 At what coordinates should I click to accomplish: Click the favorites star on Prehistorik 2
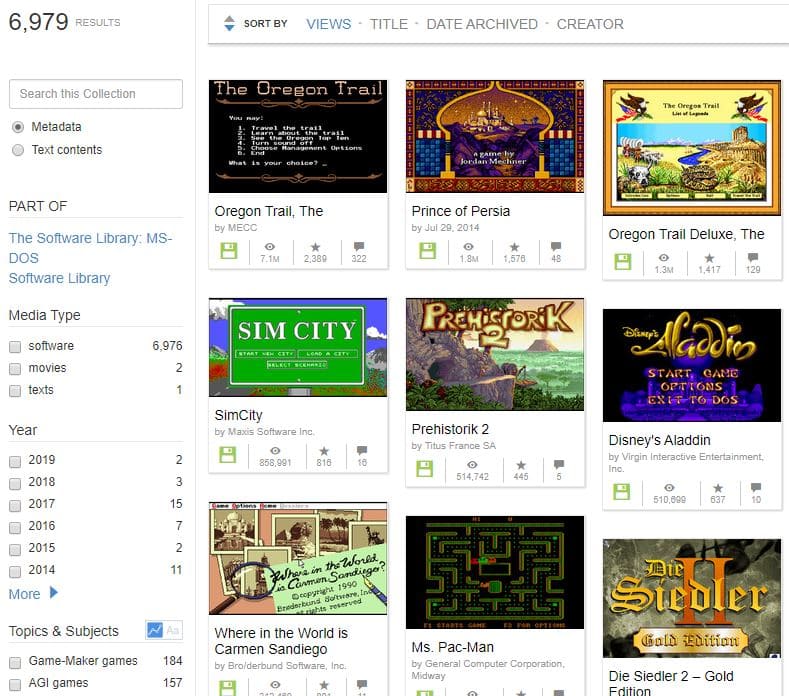(x=521, y=465)
